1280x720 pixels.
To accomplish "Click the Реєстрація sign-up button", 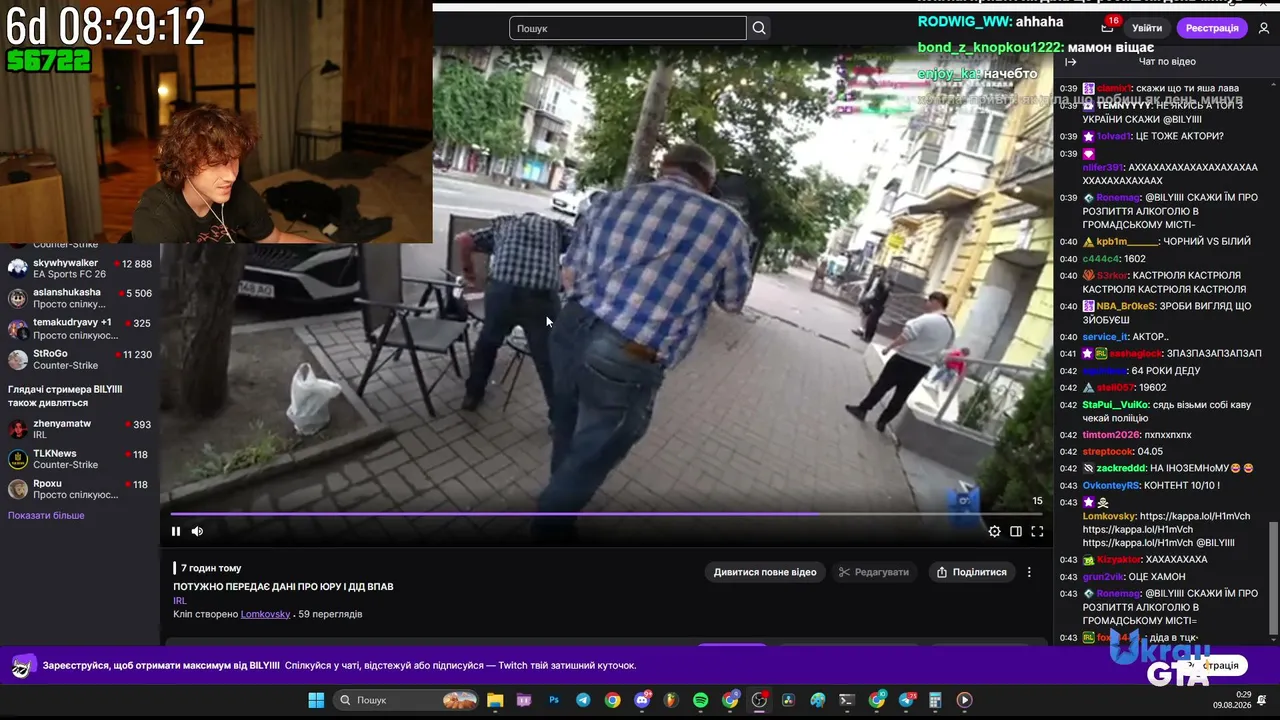I will click(x=1212, y=28).
